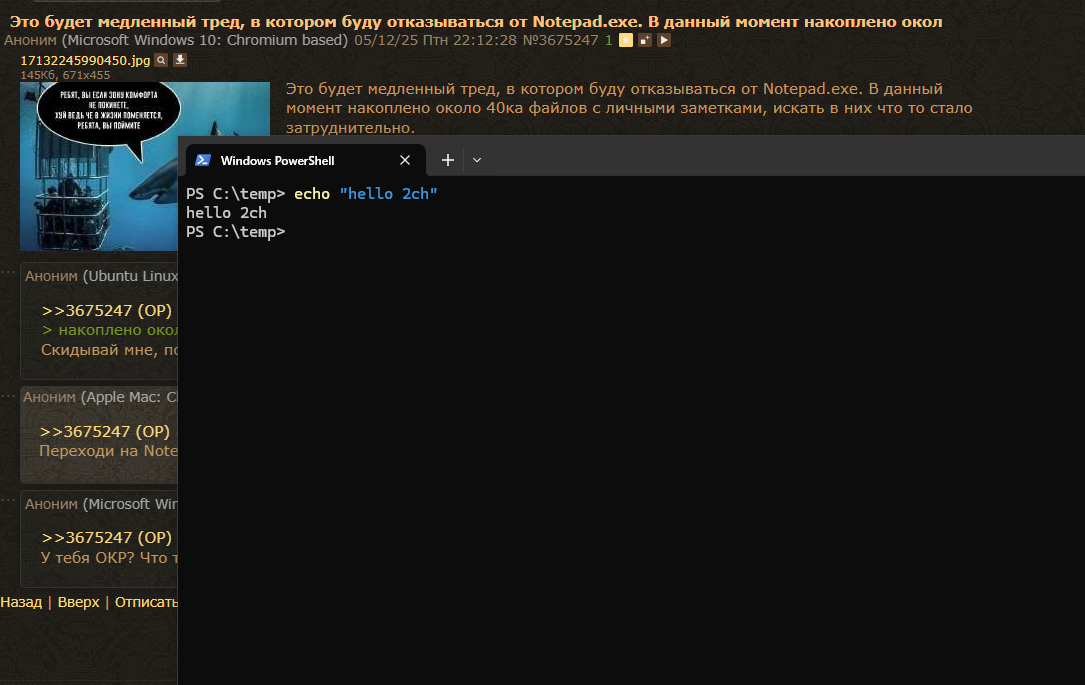Click the original post number №3675247
This screenshot has height=685, width=1085.
pyautogui.click(x=560, y=40)
